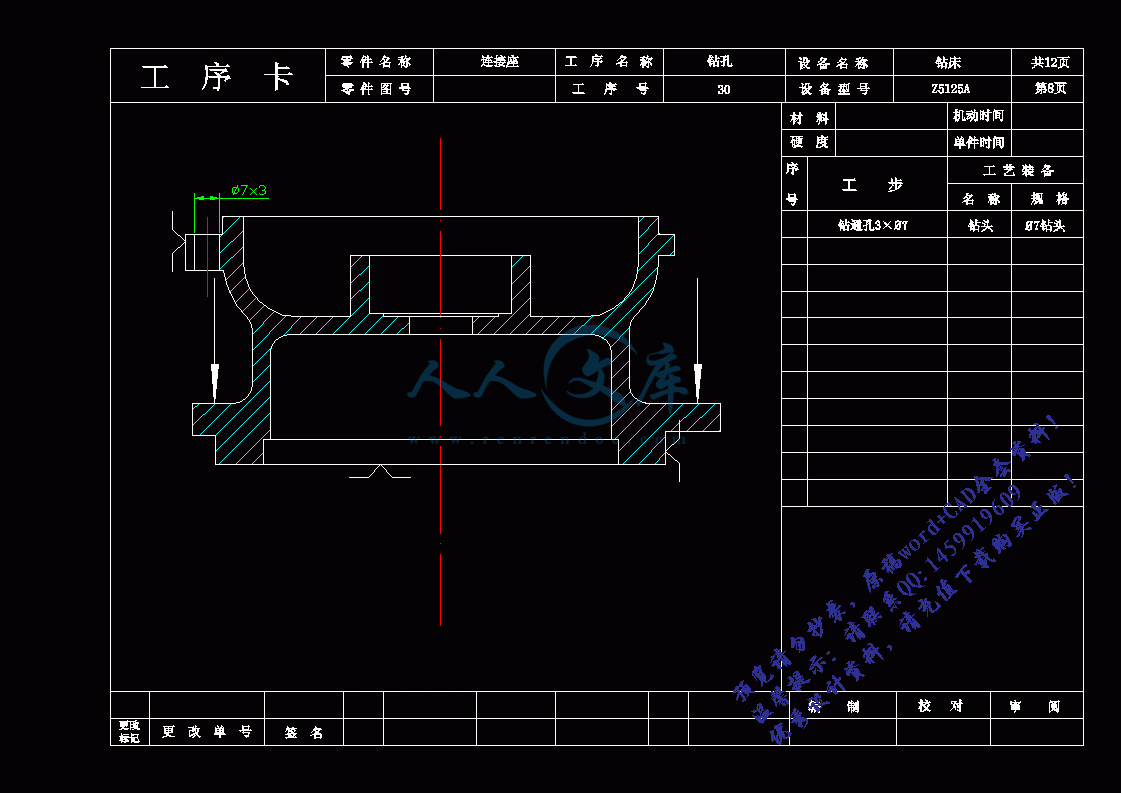1121x793 pixels.
Task: Select the 更改单号 cell in footer
Action: pyautogui.click(x=207, y=732)
